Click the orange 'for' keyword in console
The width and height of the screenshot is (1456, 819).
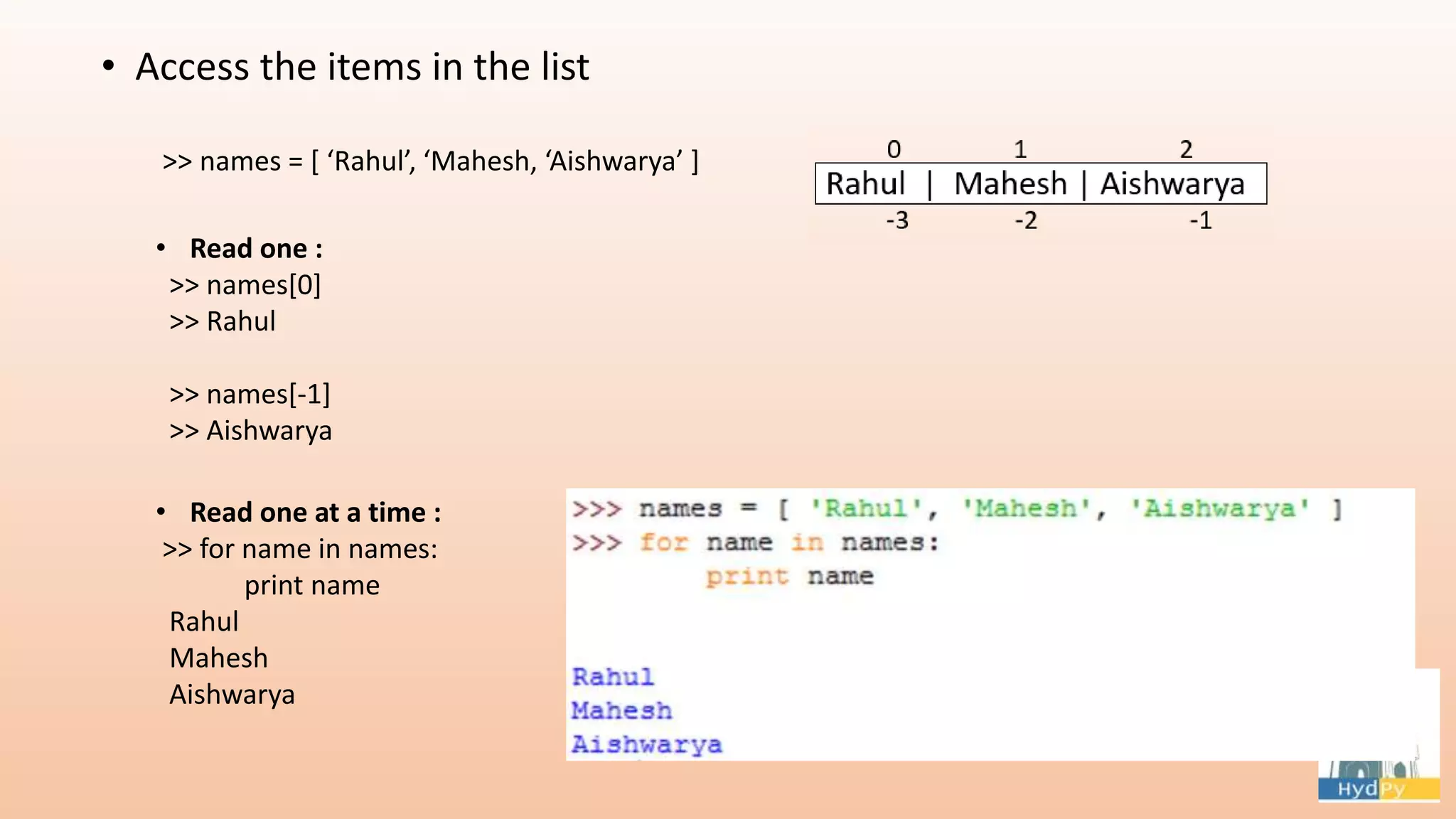(x=664, y=542)
